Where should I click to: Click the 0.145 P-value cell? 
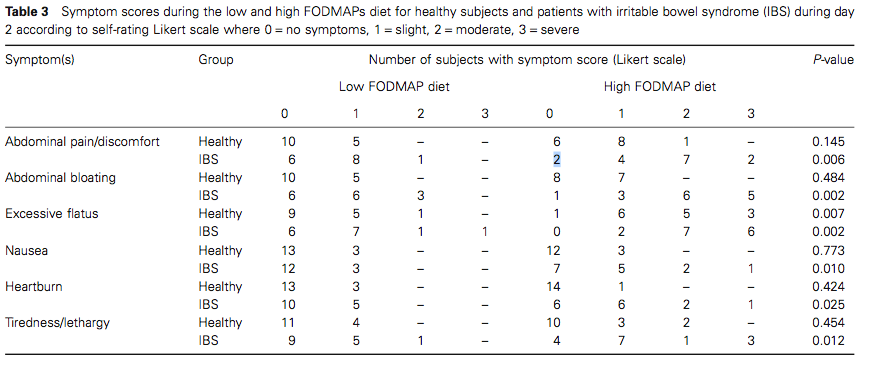coord(829,142)
